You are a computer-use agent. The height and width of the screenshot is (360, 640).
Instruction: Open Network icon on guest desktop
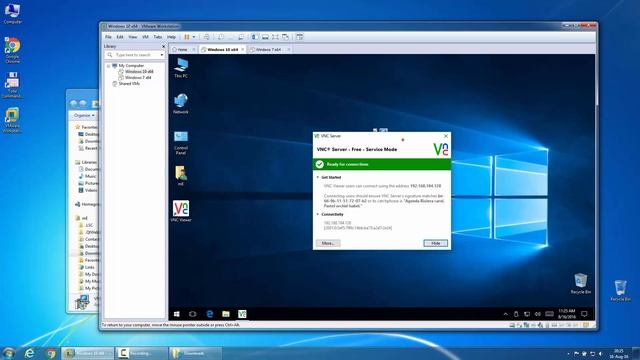point(181,104)
